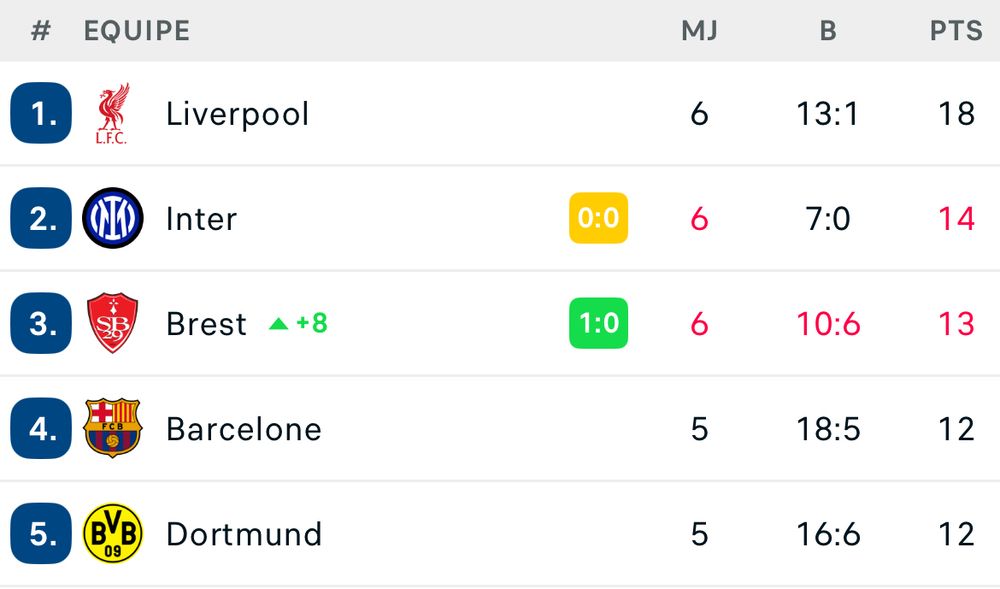Open Brest's live 1:0 score badge
The height and width of the screenshot is (589, 1000).
(598, 323)
